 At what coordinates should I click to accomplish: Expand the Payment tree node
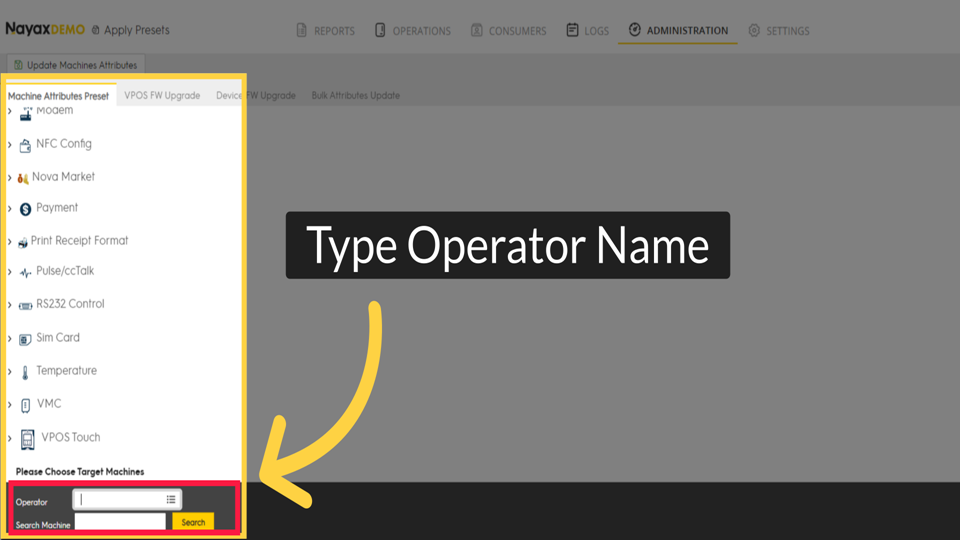pyautogui.click(x=10, y=209)
